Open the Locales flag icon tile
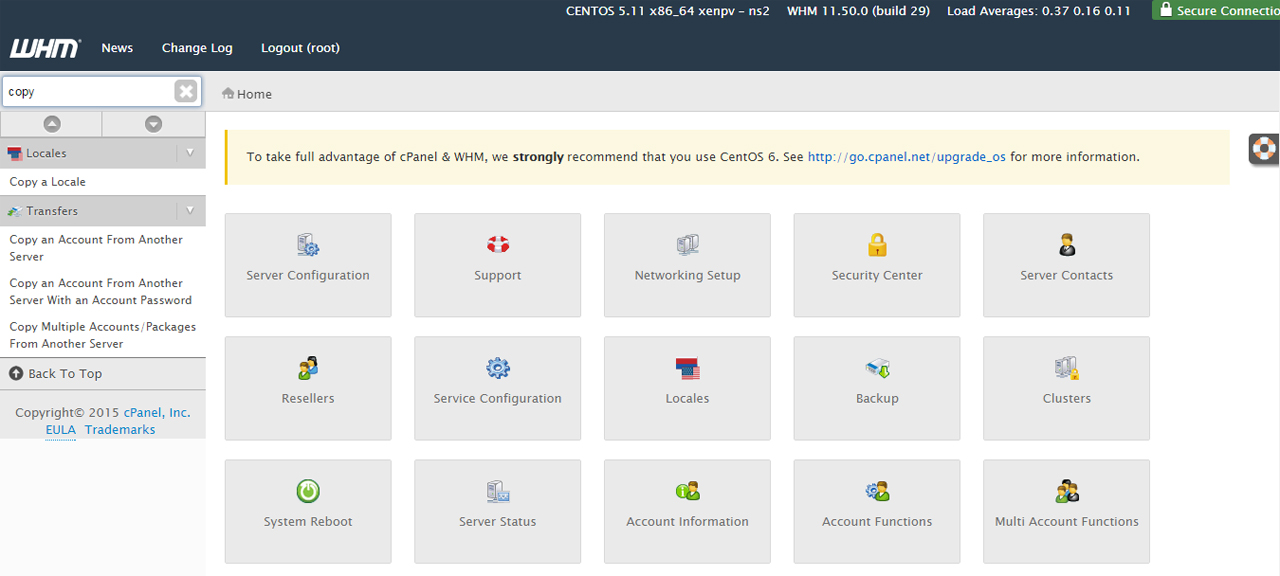The width and height of the screenshot is (1280, 576). (x=687, y=369)
